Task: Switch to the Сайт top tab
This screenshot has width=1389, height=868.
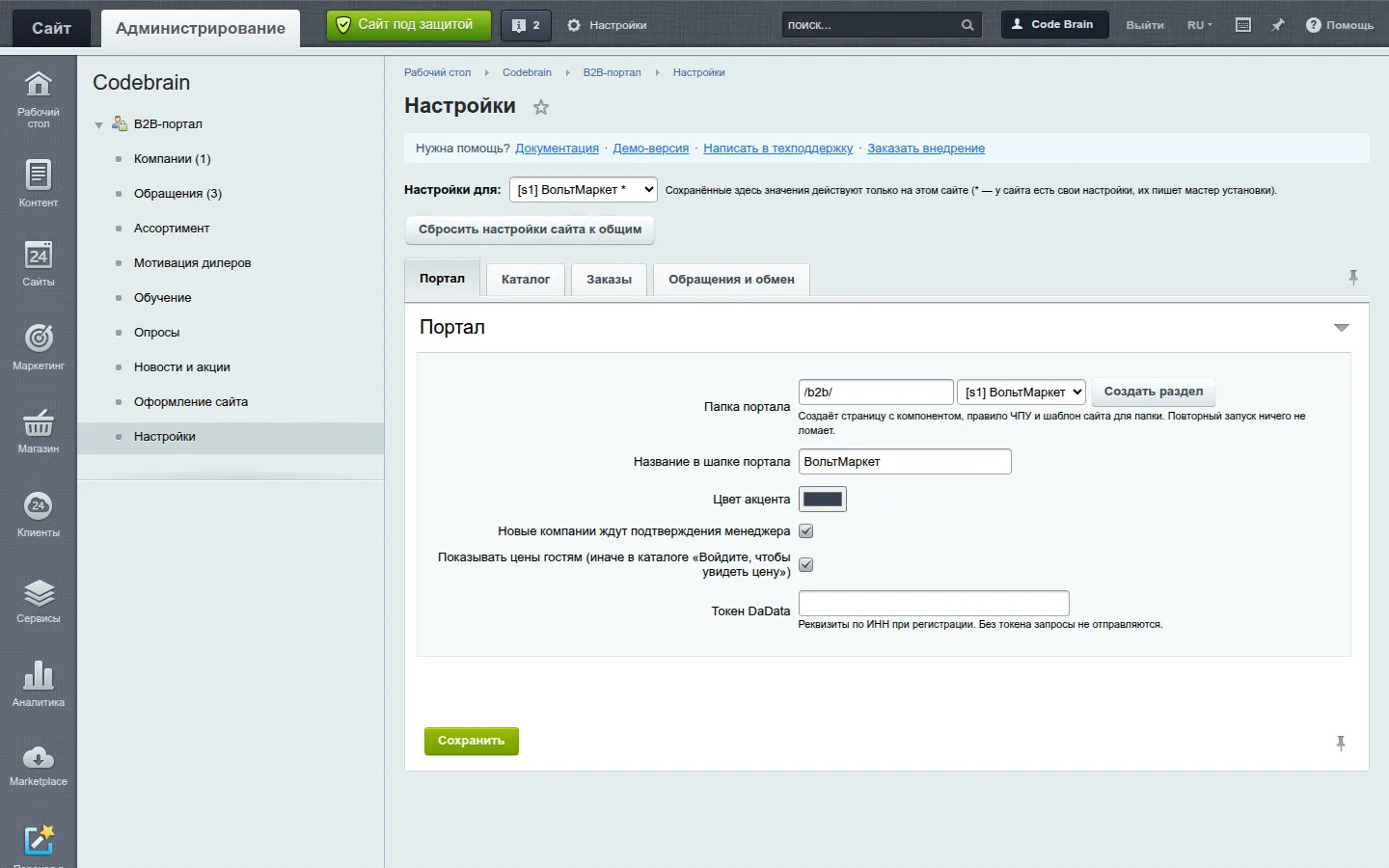Action: [51, 28]
